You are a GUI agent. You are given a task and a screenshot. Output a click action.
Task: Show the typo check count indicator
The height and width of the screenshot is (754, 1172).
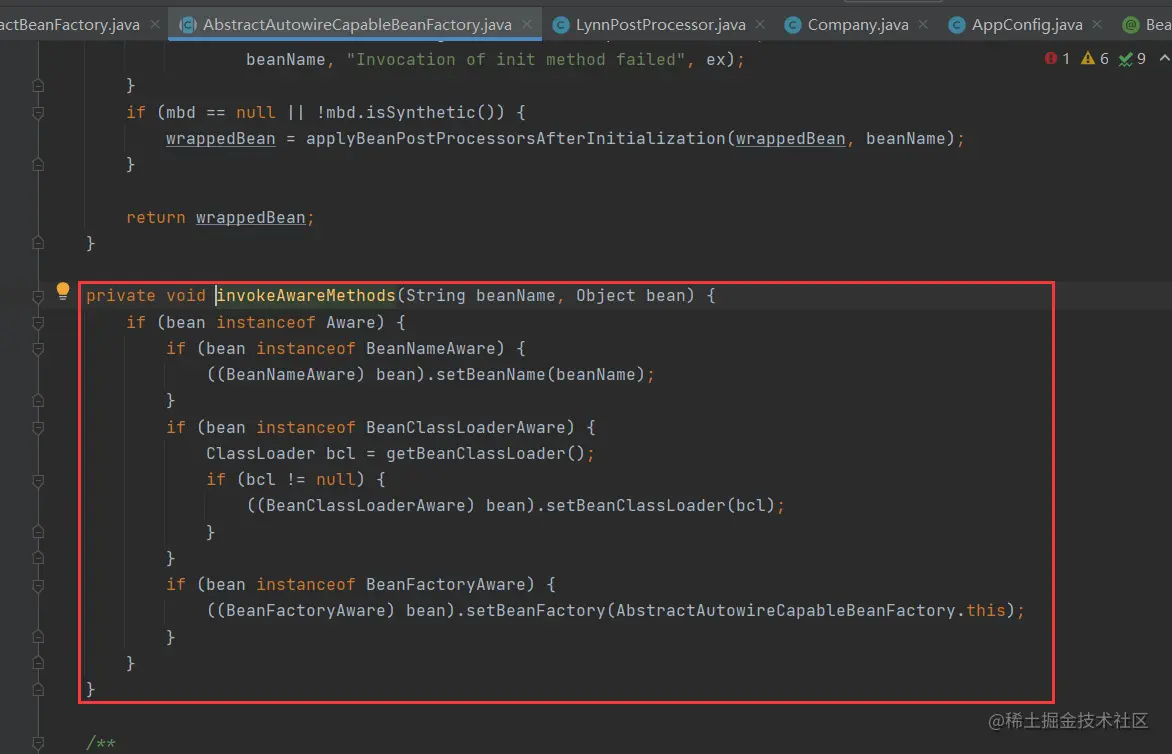(x=1132, y=58)
